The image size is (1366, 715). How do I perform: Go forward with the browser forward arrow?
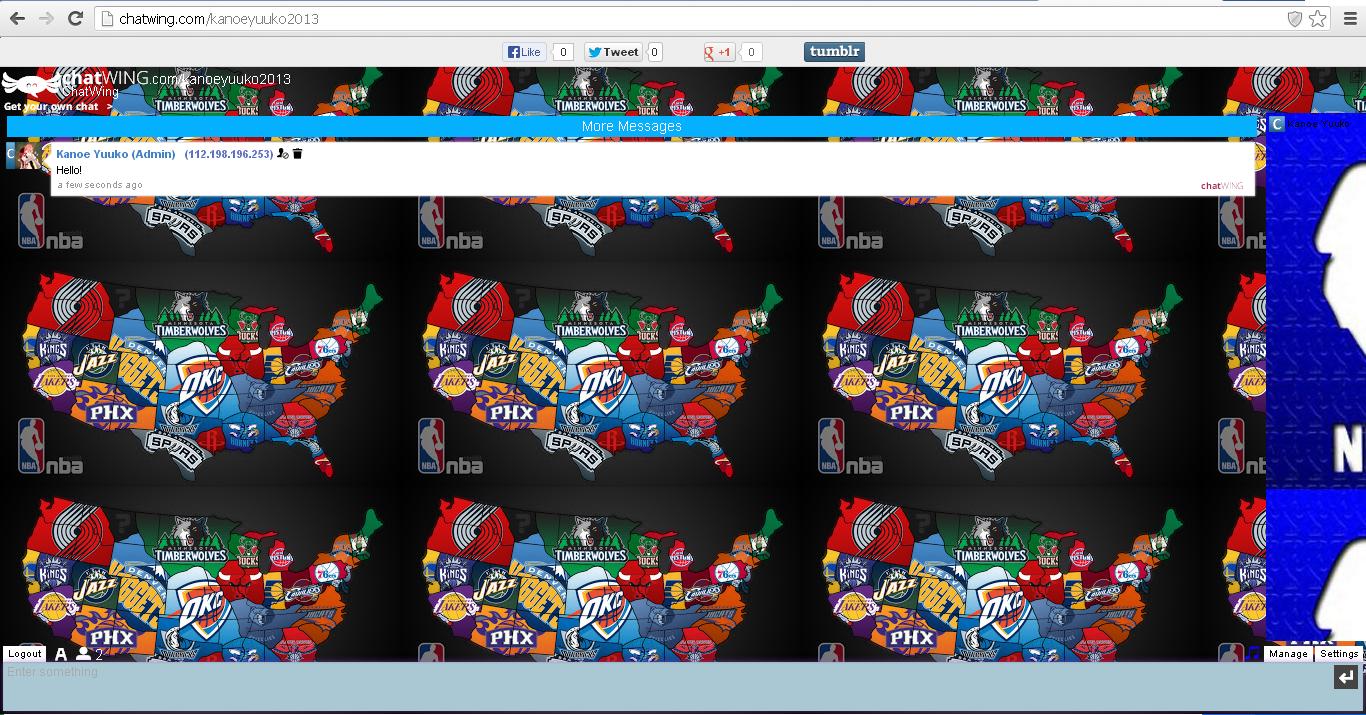click(46, 18)
